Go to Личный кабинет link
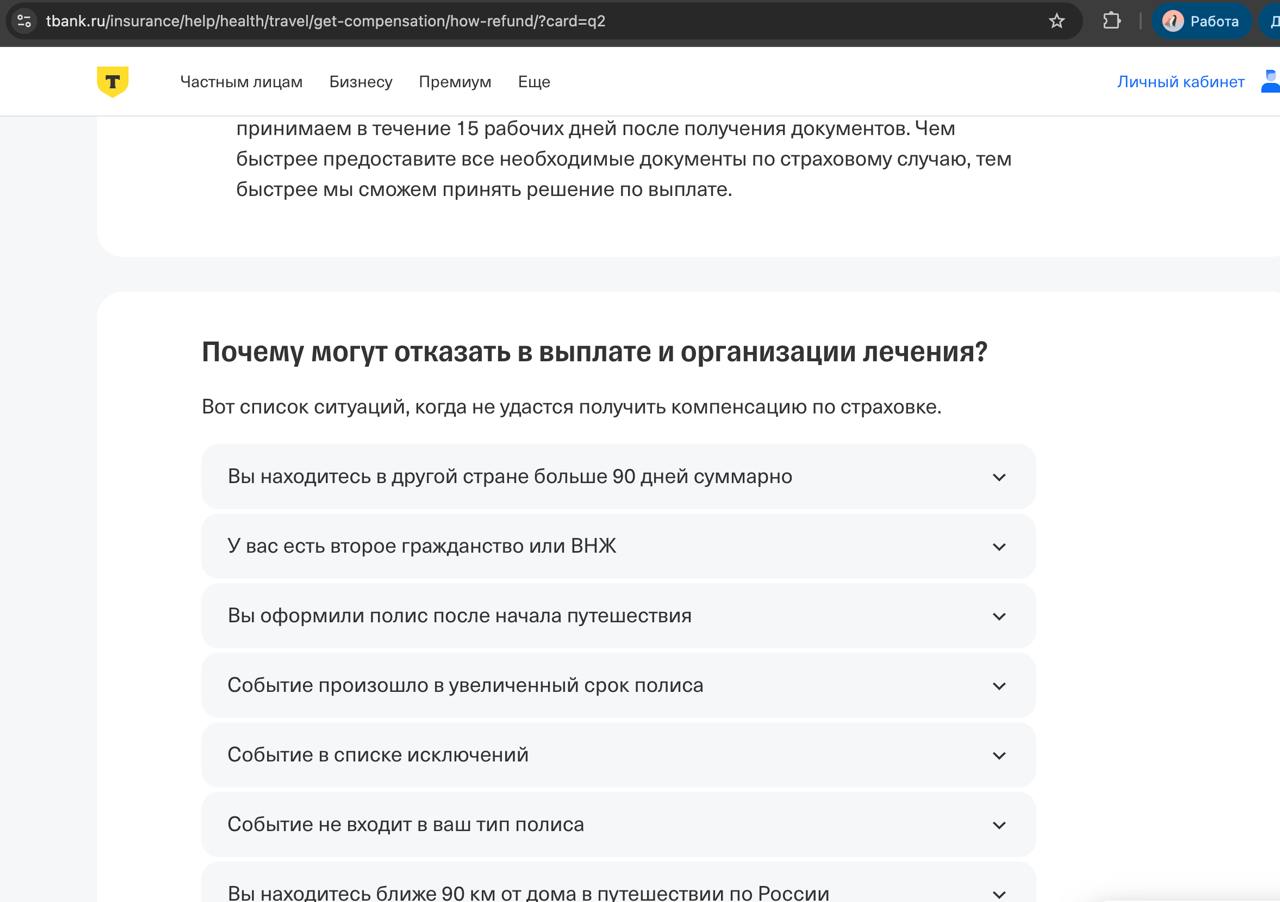This screenshot has width=1280, height=902. pyautogui.click(x=1180, y=82)
